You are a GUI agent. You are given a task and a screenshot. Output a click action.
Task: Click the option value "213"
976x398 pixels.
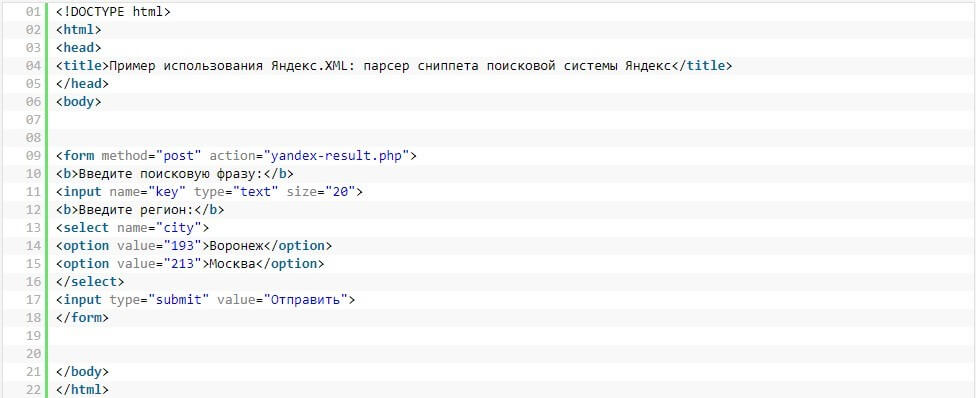coord(182,263)
